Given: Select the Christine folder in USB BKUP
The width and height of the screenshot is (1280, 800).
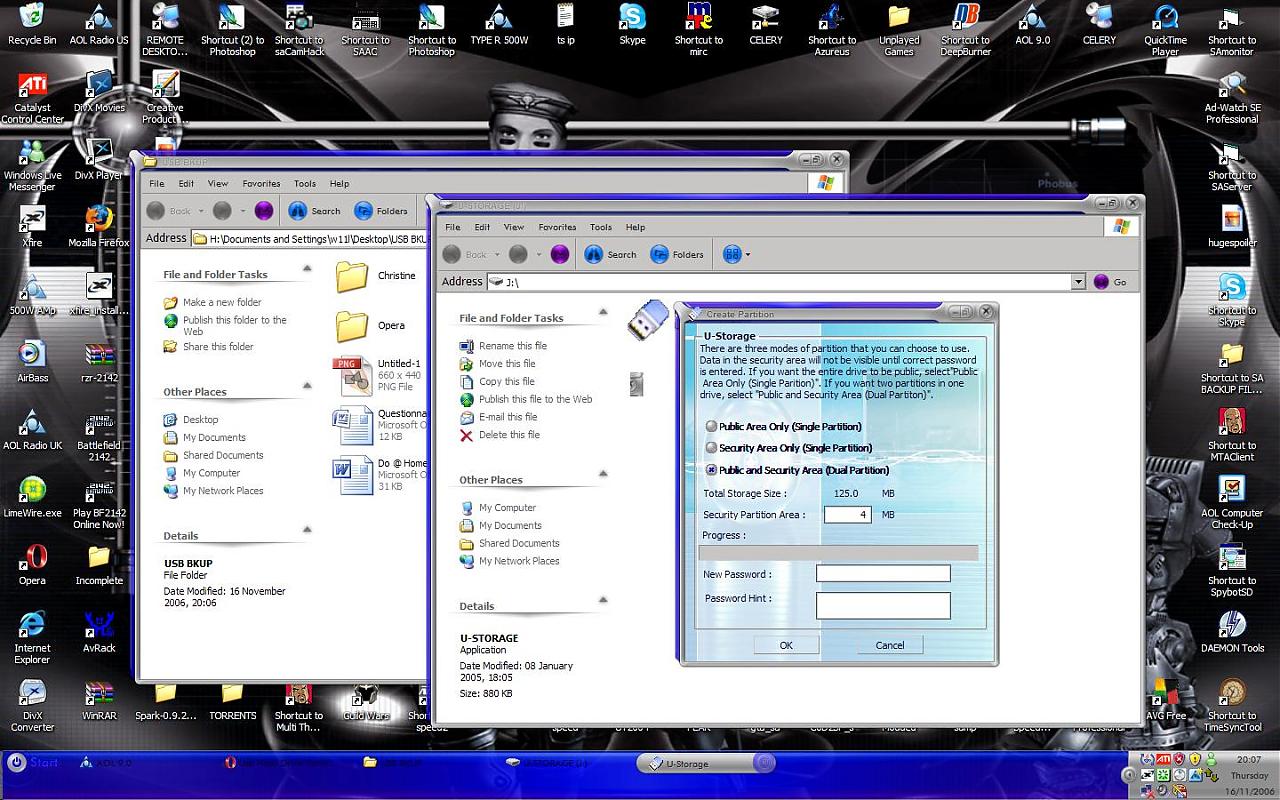Looking at the screenshot, I should click(x=375, y=276).
